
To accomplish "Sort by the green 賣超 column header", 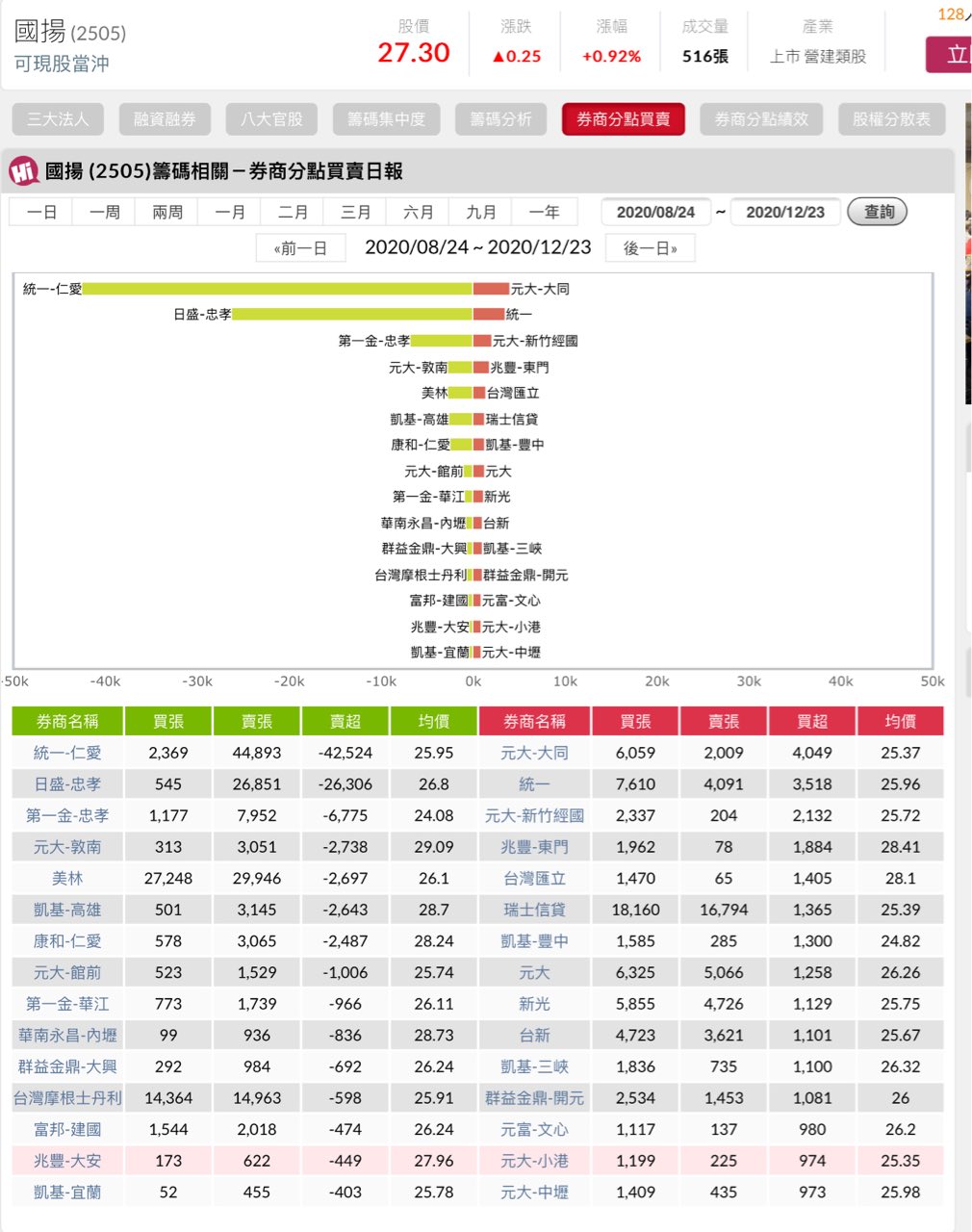I will (345, 721).
